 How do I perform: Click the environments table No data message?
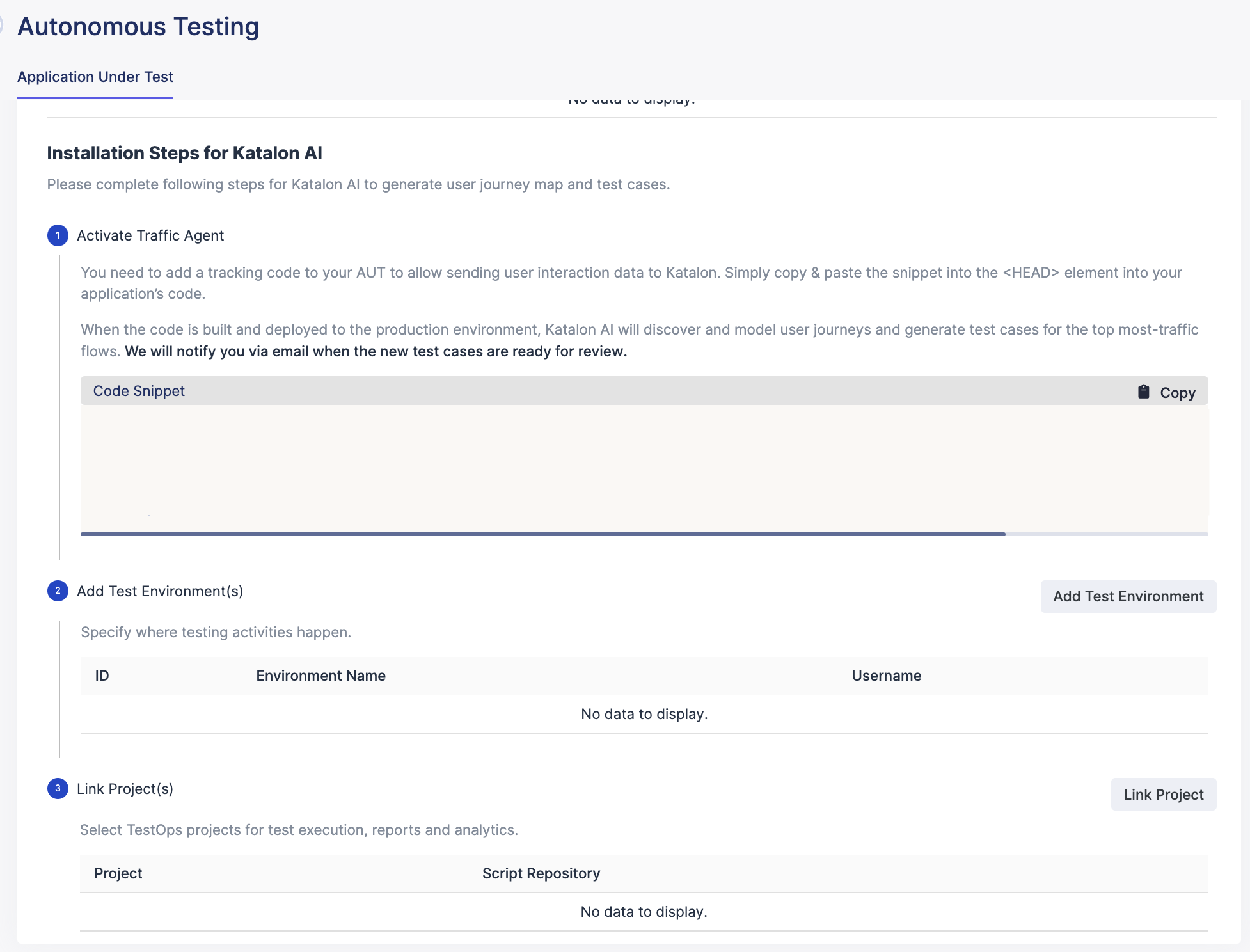(x=644, y=714)
